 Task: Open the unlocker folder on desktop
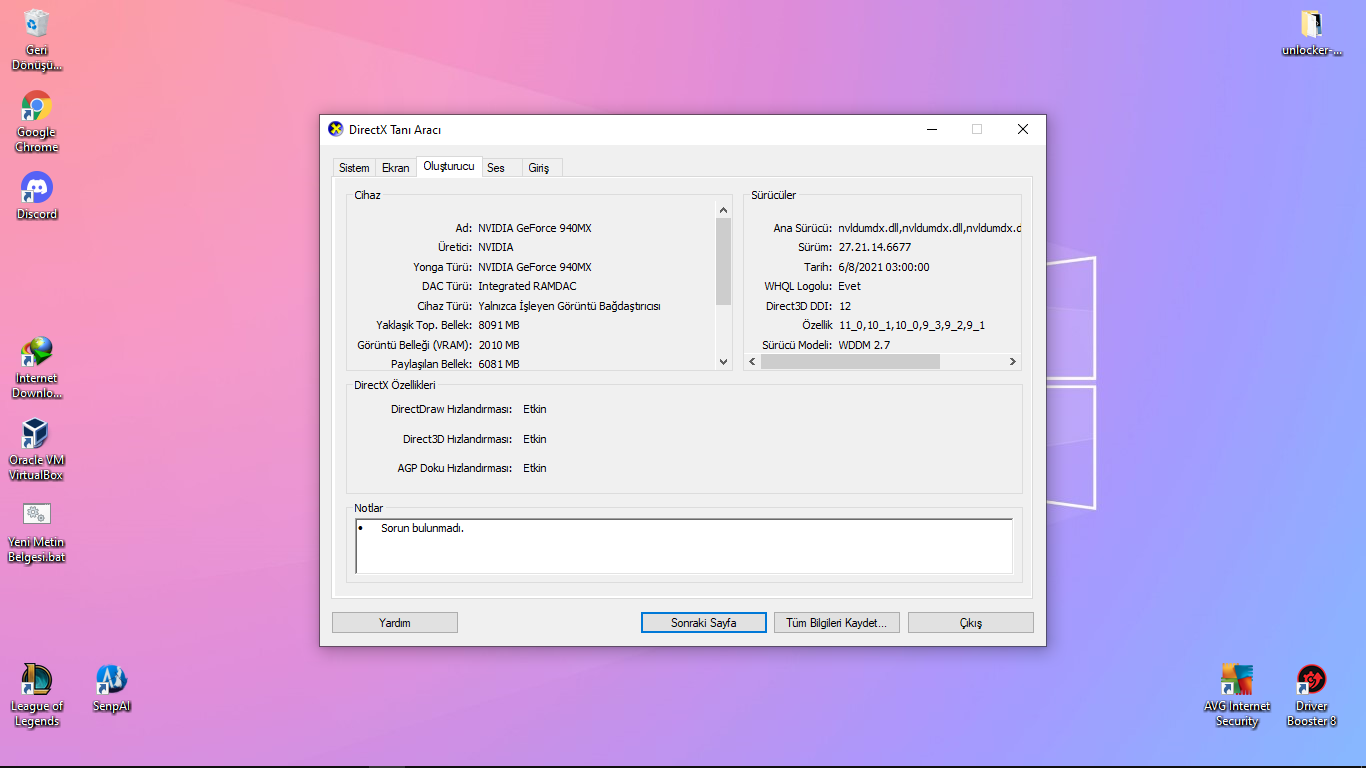[x=1311, y=32]
